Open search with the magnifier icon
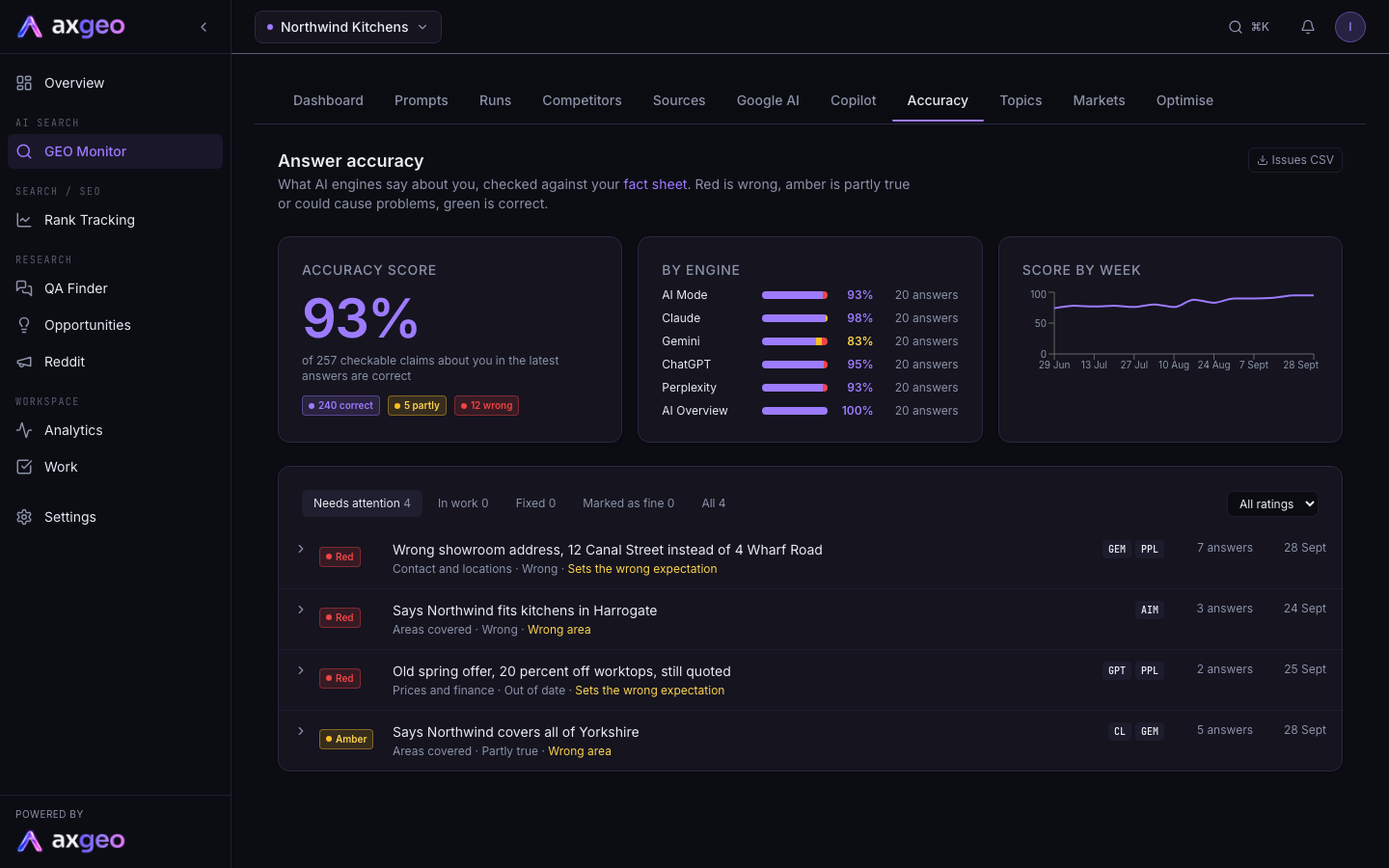Image resolution: width=1389 pixels, height=868 pixels. click(x=1236, y=27)
